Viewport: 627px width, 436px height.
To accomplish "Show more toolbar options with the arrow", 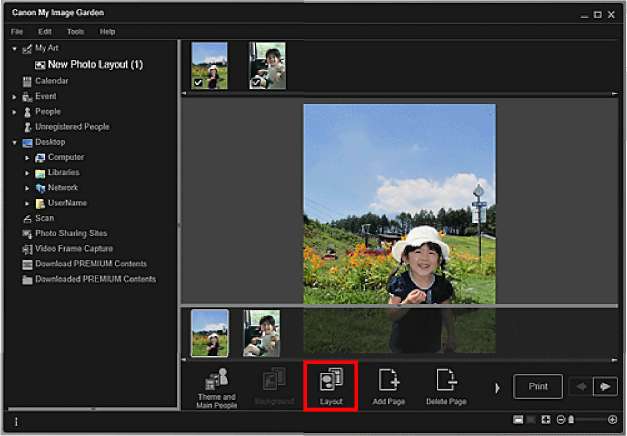I will (497, 386).
